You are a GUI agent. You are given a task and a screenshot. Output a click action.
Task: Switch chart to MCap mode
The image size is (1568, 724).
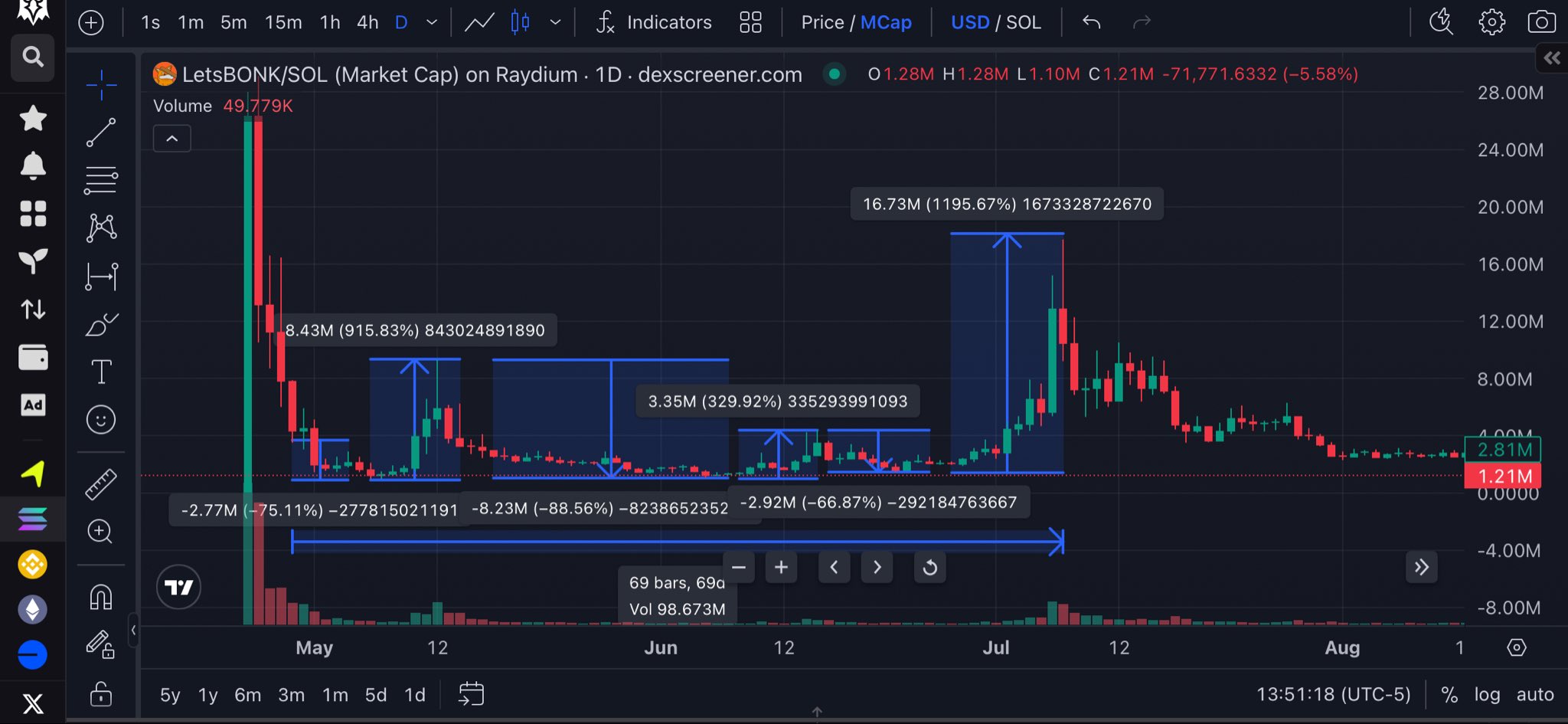point(886,22)
